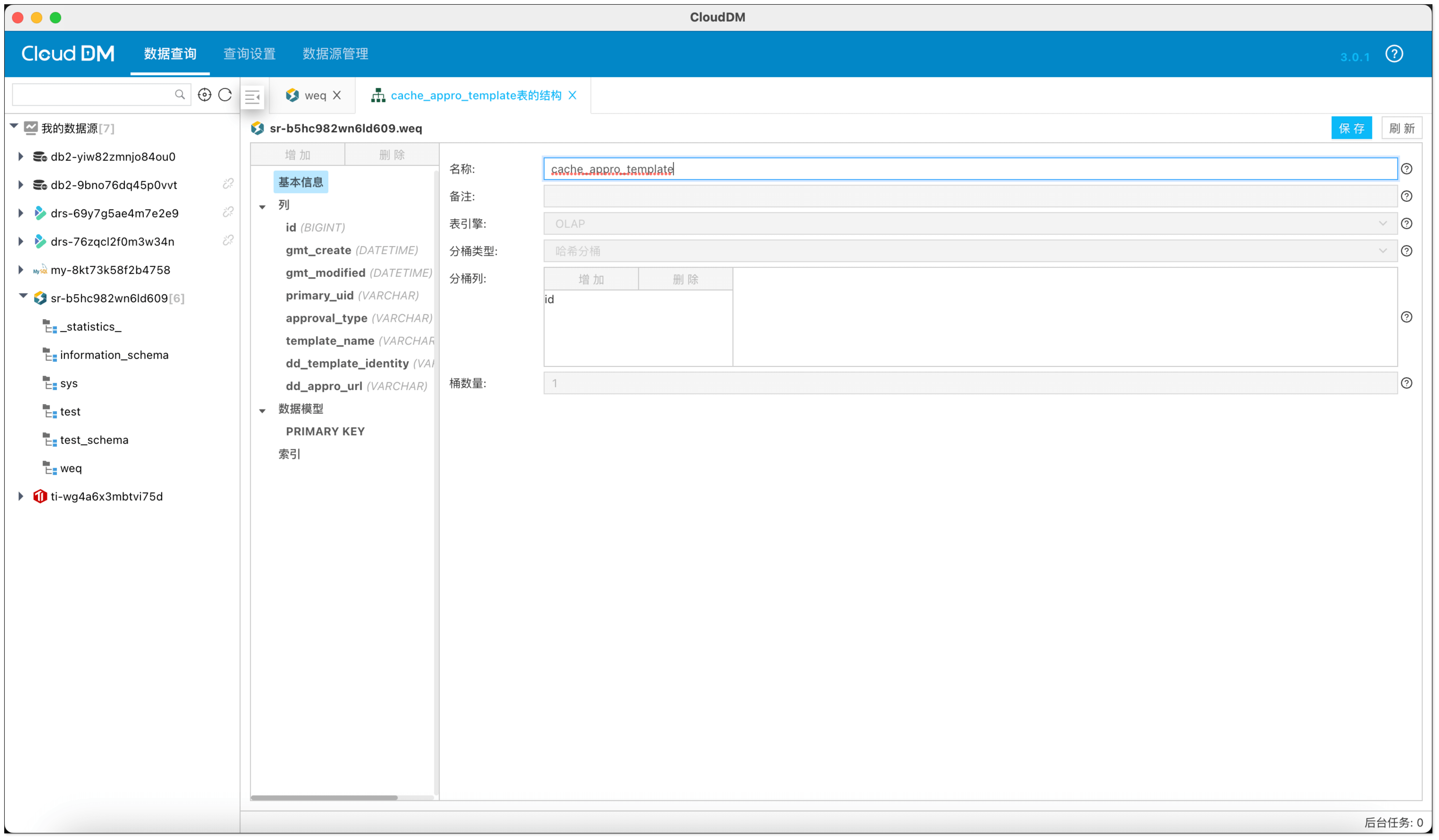Expand the ti-wg4a6x3mbtvi75d datasource
The image size is (1439, 840).
[x=21, y=496]
